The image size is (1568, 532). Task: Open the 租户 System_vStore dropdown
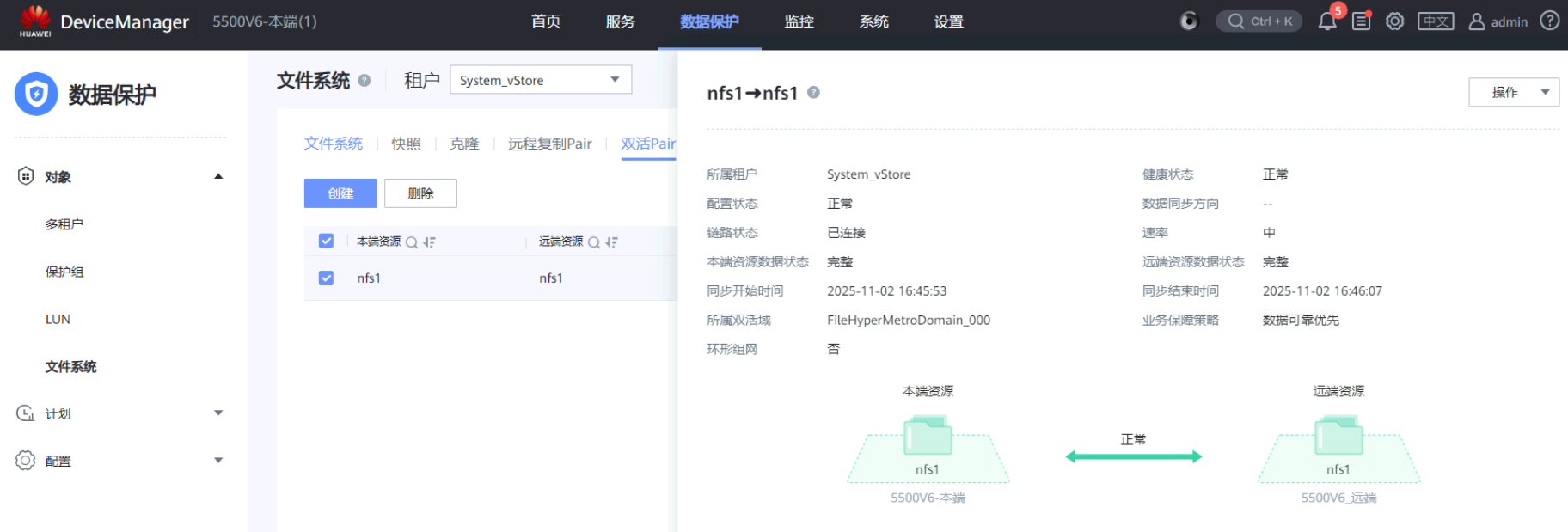[540, 80]
